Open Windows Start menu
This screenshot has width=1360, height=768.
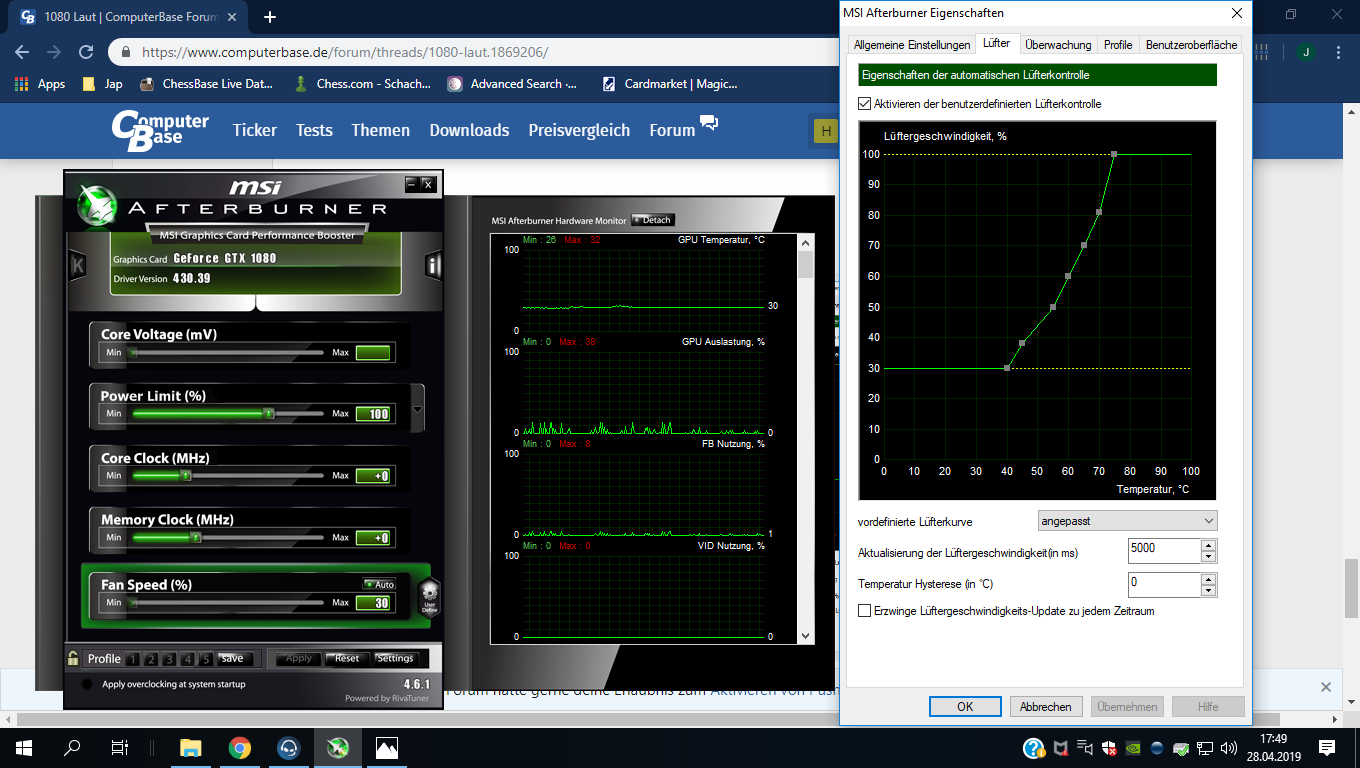coord(24,747)
